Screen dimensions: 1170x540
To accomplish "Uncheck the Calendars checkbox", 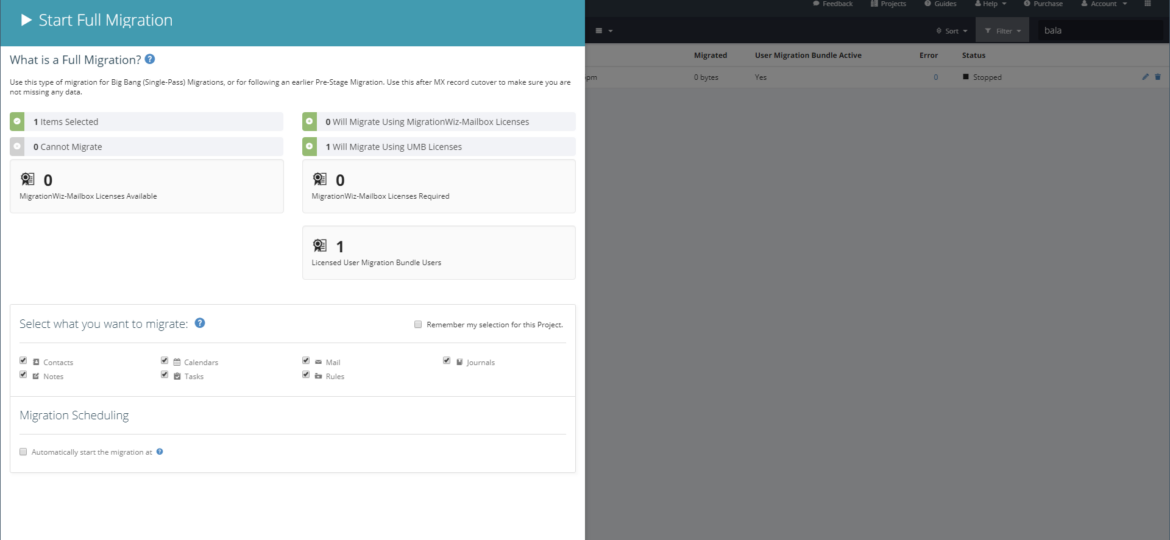I will 164,360.
